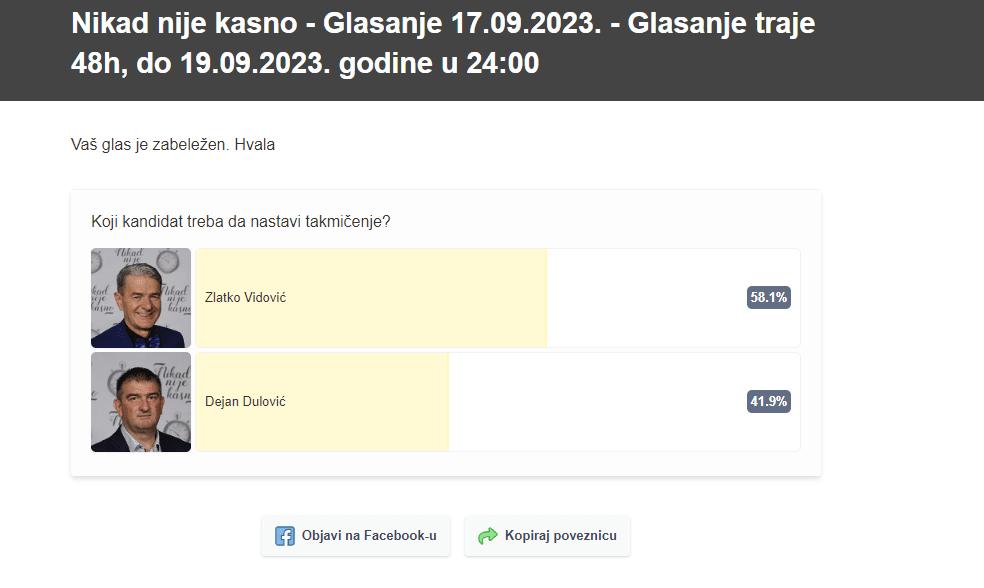Click the Objavi na Facebook-u button
The image size is (984, 588).
point(356,536)
